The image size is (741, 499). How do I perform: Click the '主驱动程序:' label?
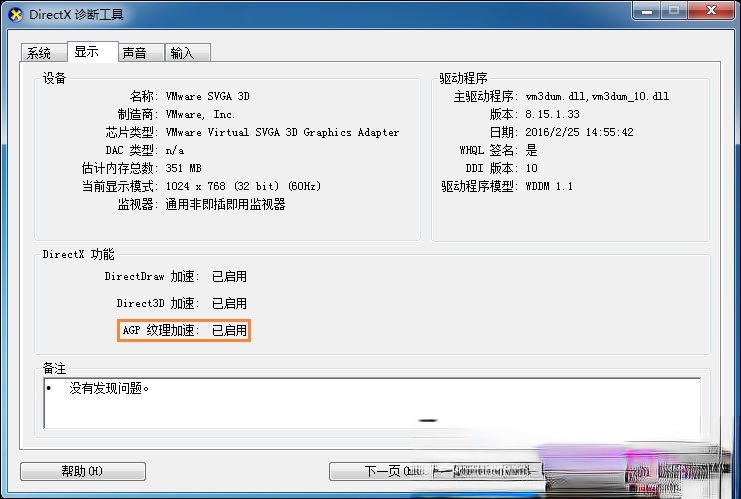(486, 96)
